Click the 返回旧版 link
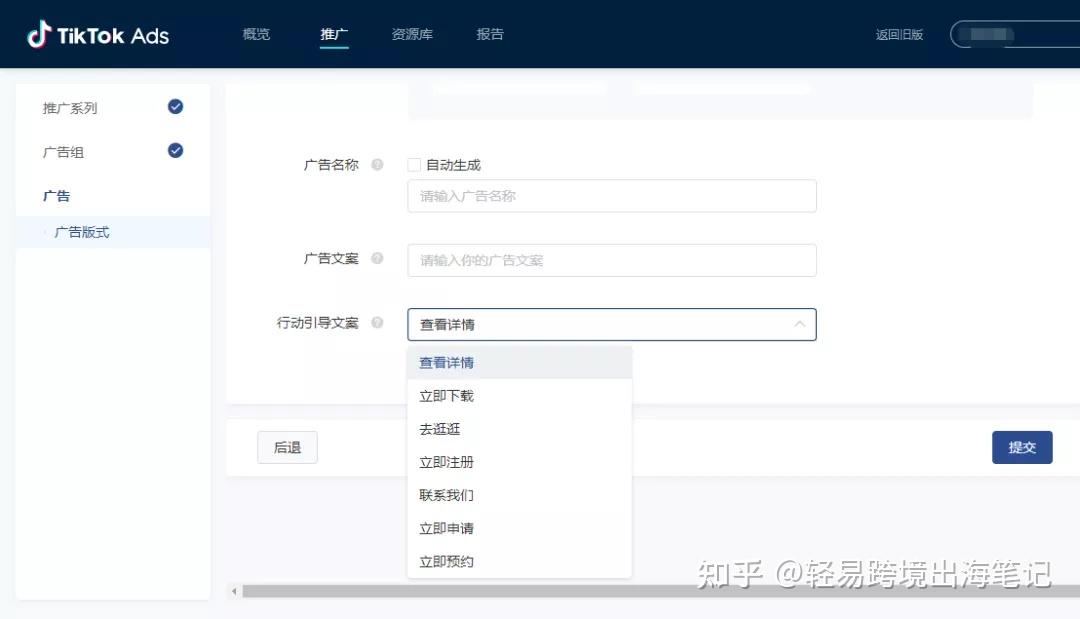This screenshot has height=619, width=1080. 898,33
